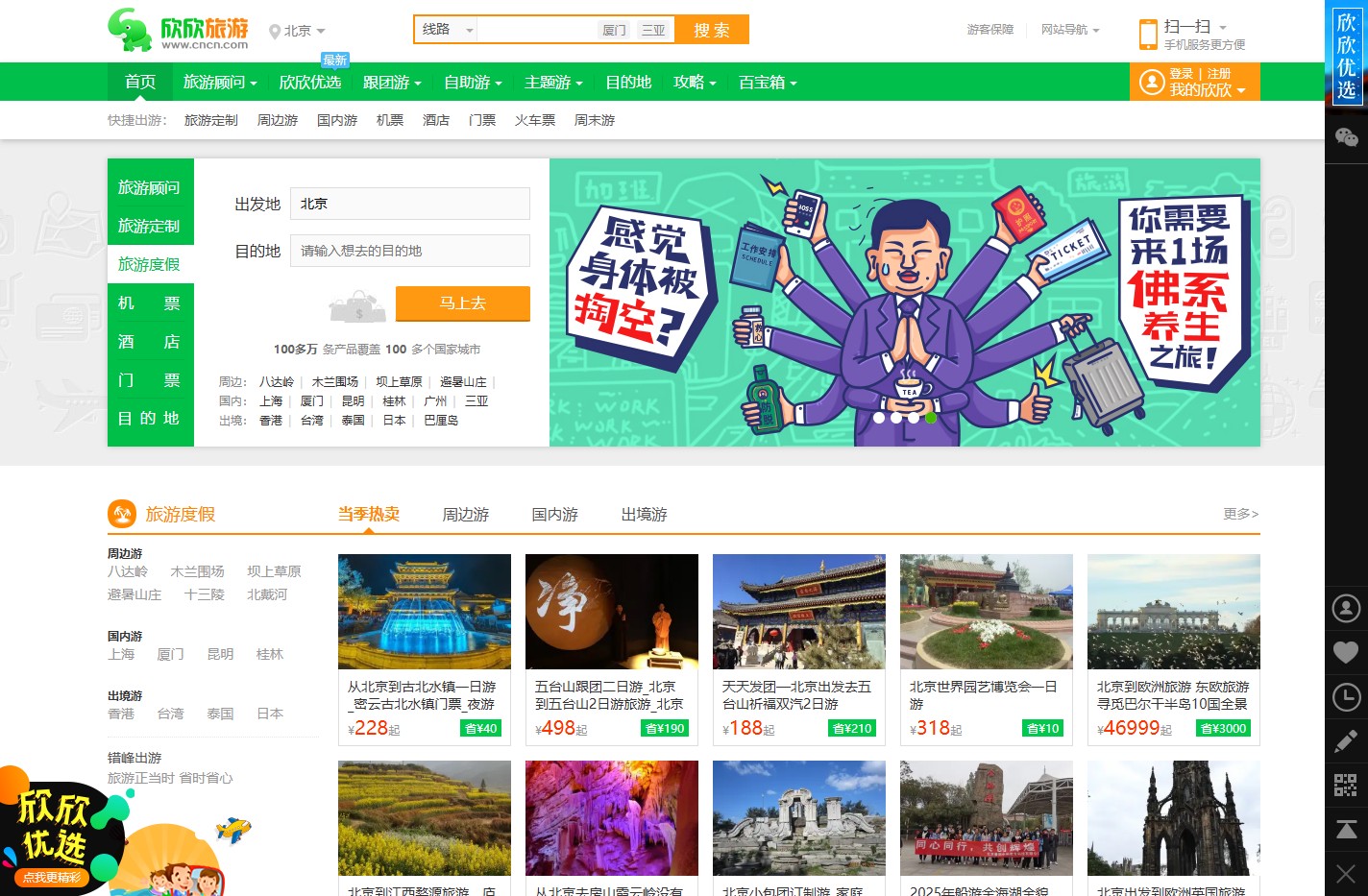Click the orange 马上去 button
This screenshot has width=1368, height=896.
462,303
